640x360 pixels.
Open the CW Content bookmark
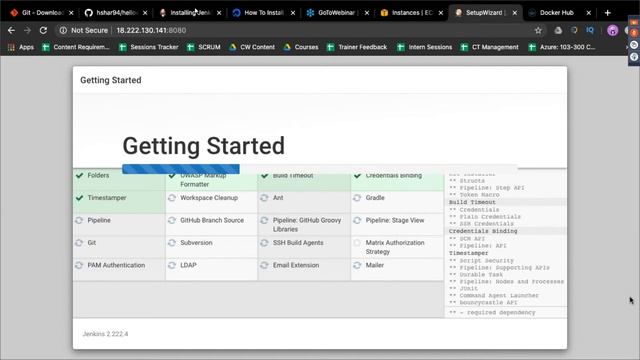(x=252, y=47)
